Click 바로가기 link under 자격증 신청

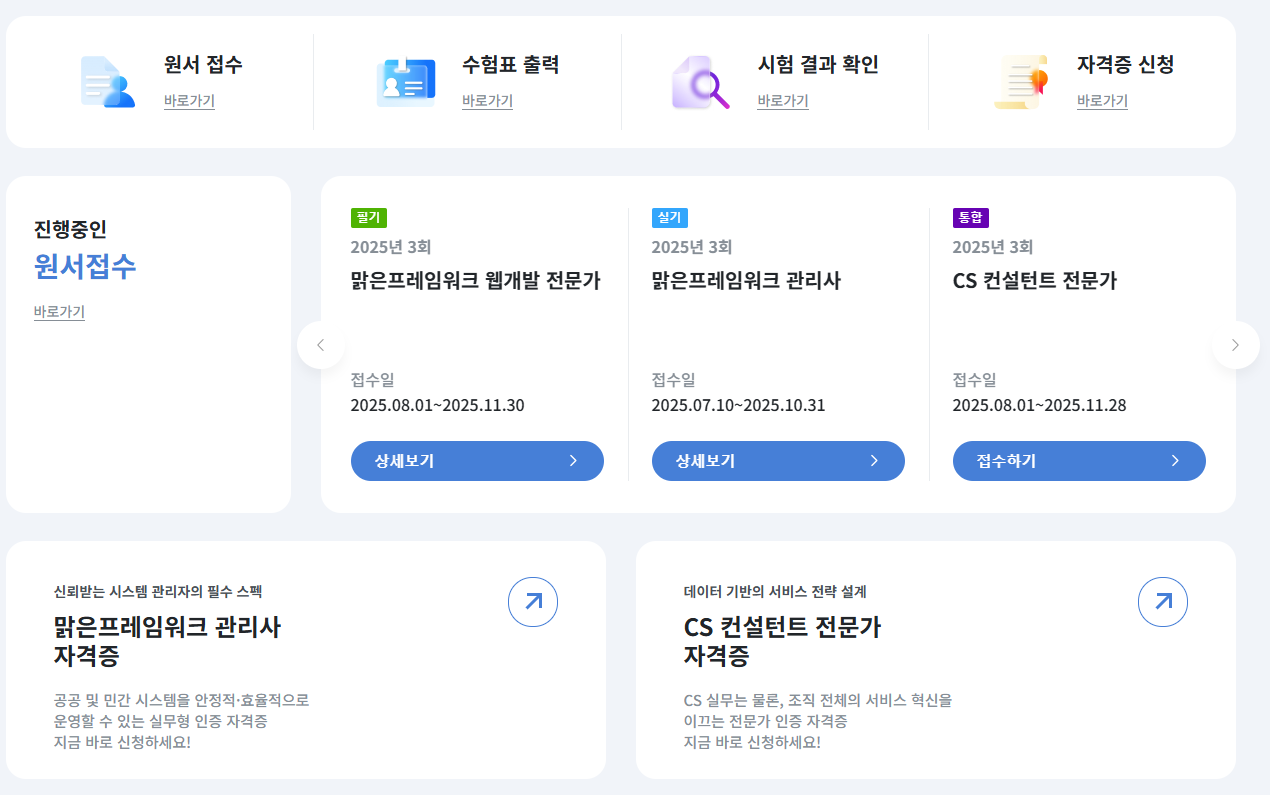point(1102,101)
